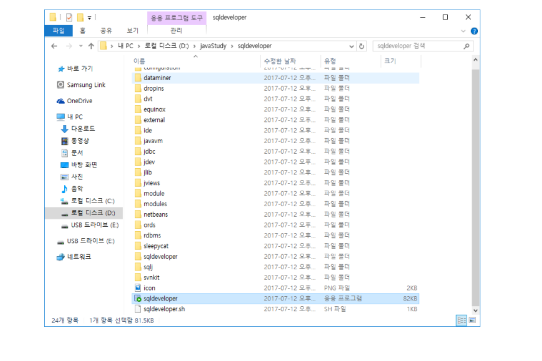Click the vertical scrollbar up arrow

(476, 60)
